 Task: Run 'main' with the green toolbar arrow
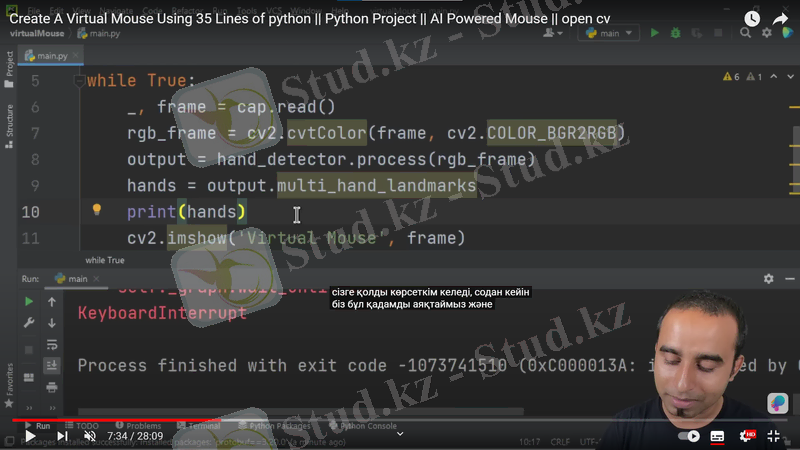(x=655, y=33)
